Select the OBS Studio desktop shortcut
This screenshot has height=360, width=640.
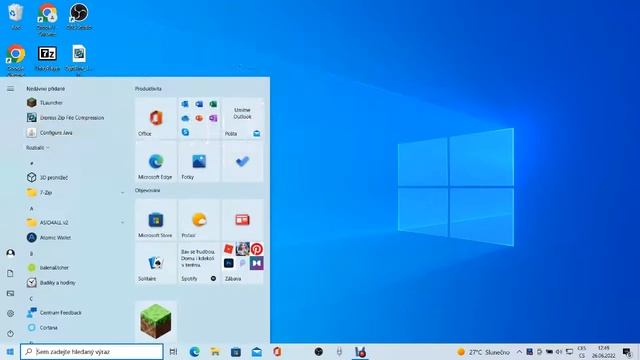point(79,17)
